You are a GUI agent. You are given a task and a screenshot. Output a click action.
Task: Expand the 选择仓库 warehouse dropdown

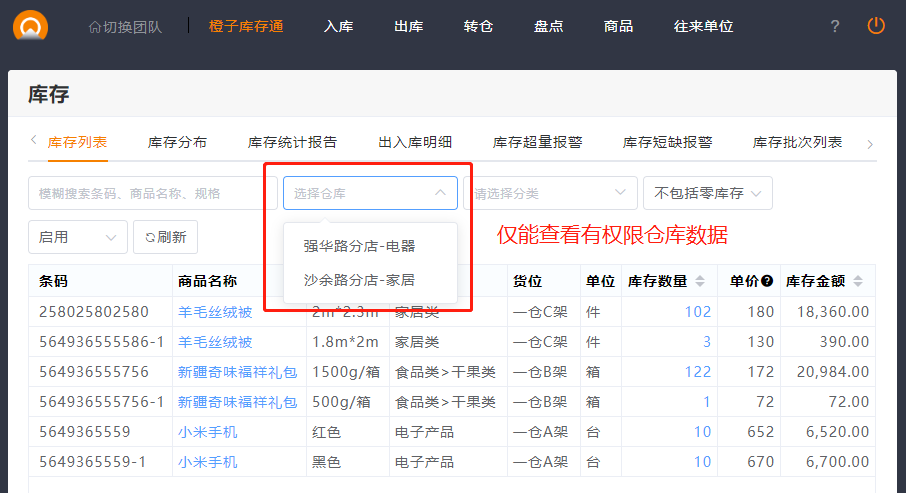[370, 193]
